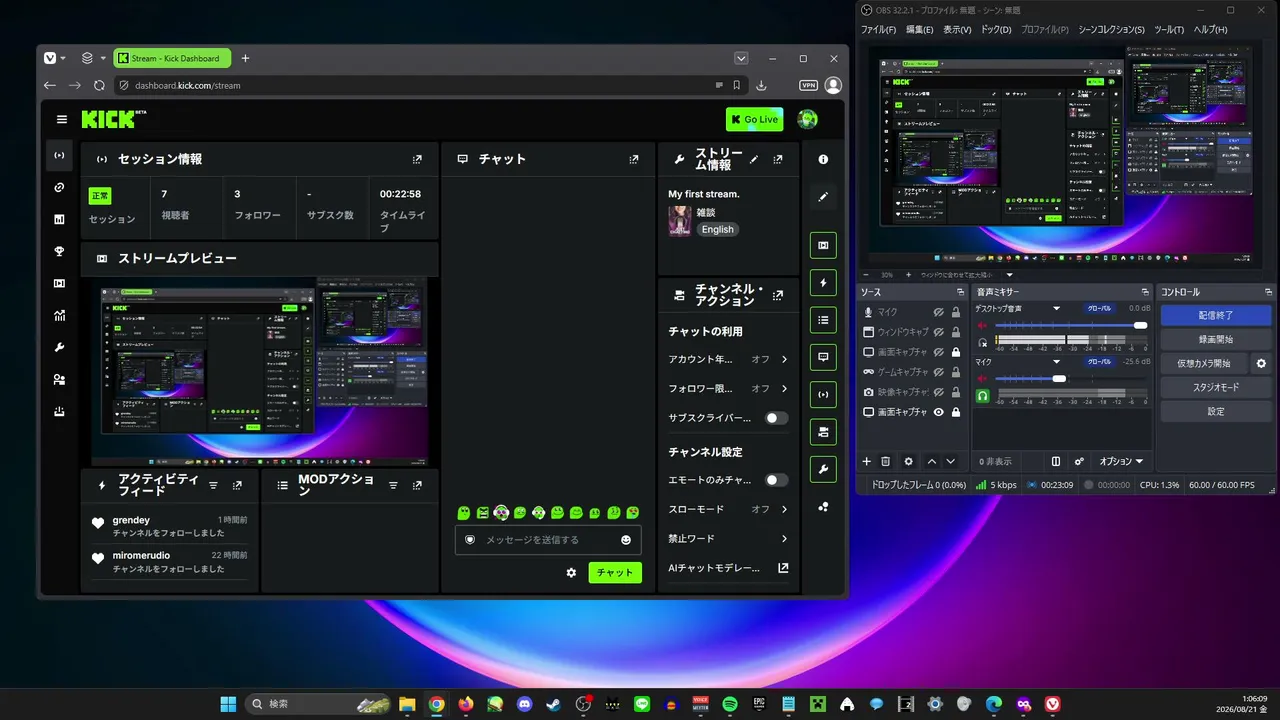
Task: Click the chat message input field
Action: (x=548, y=540)
